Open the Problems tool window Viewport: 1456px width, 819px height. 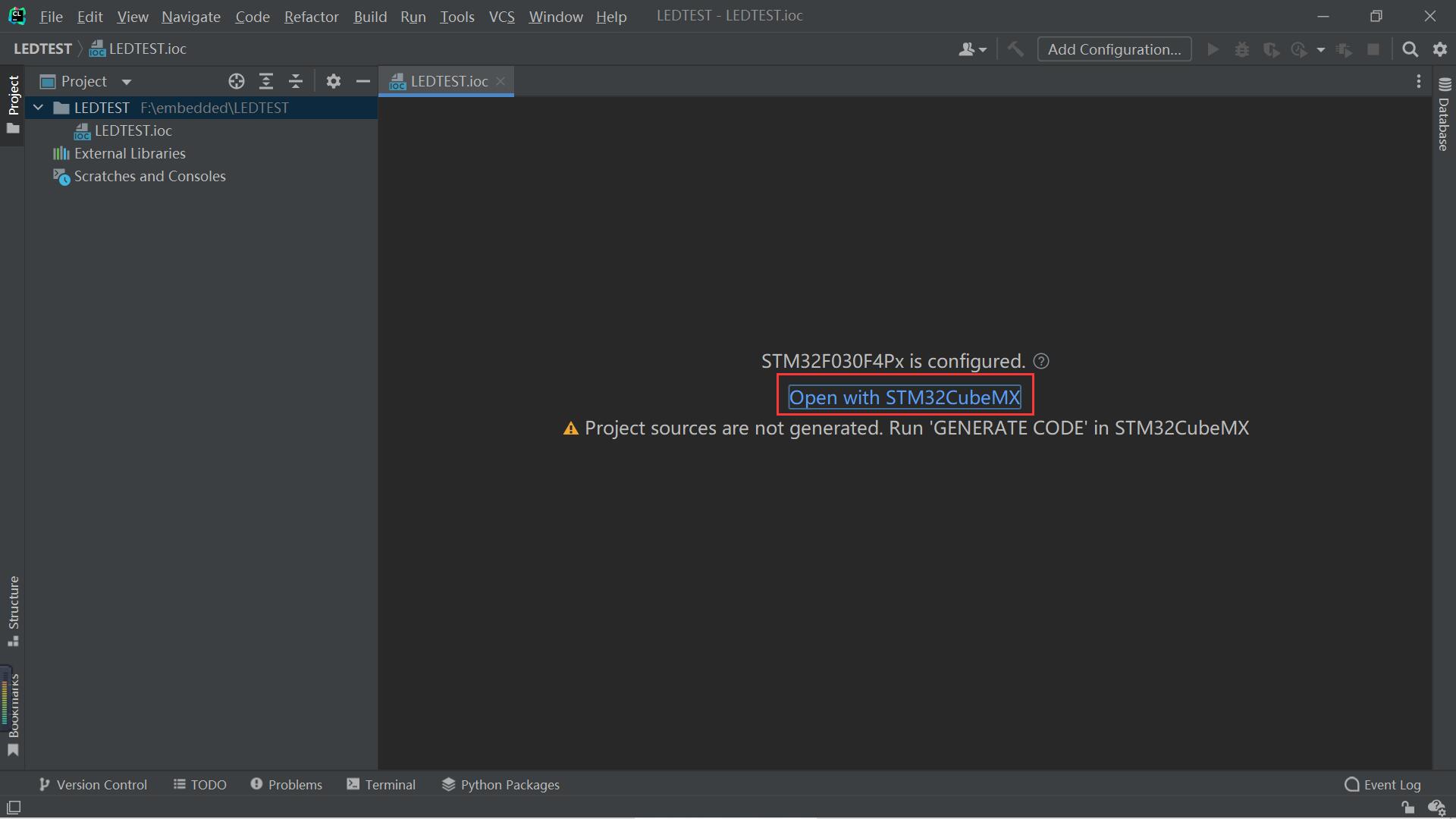(287, 785)
